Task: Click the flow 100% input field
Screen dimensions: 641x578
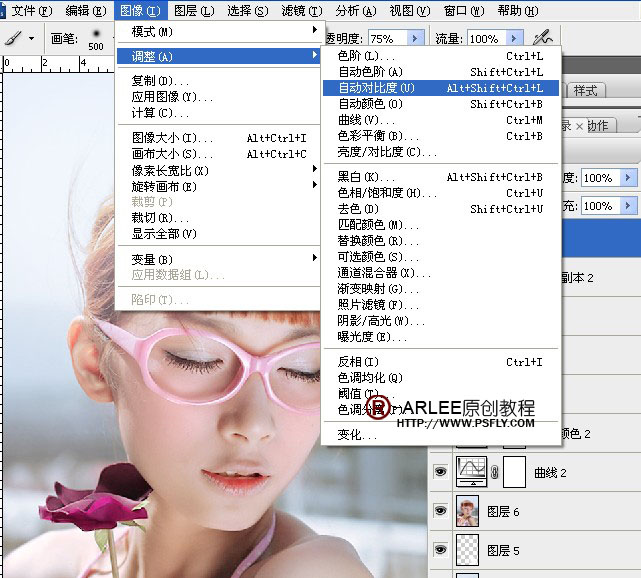Action: pos(487,39)
